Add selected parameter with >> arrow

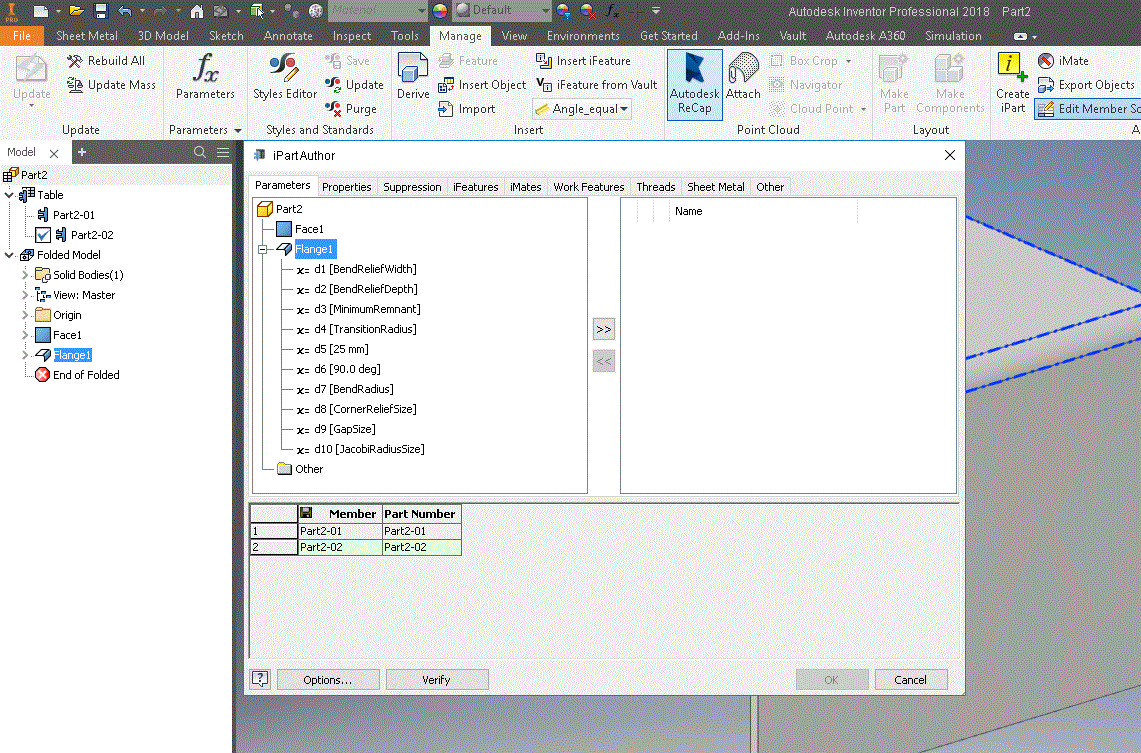(603, 330)
